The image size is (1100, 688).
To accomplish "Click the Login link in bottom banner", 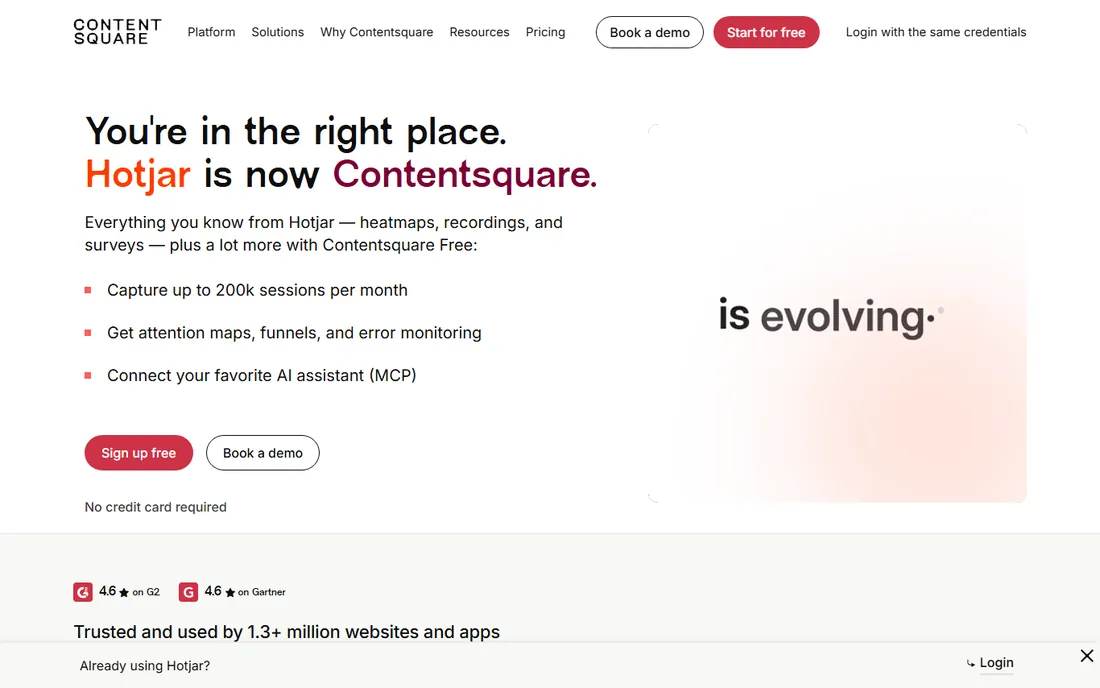I will [996, 663].
